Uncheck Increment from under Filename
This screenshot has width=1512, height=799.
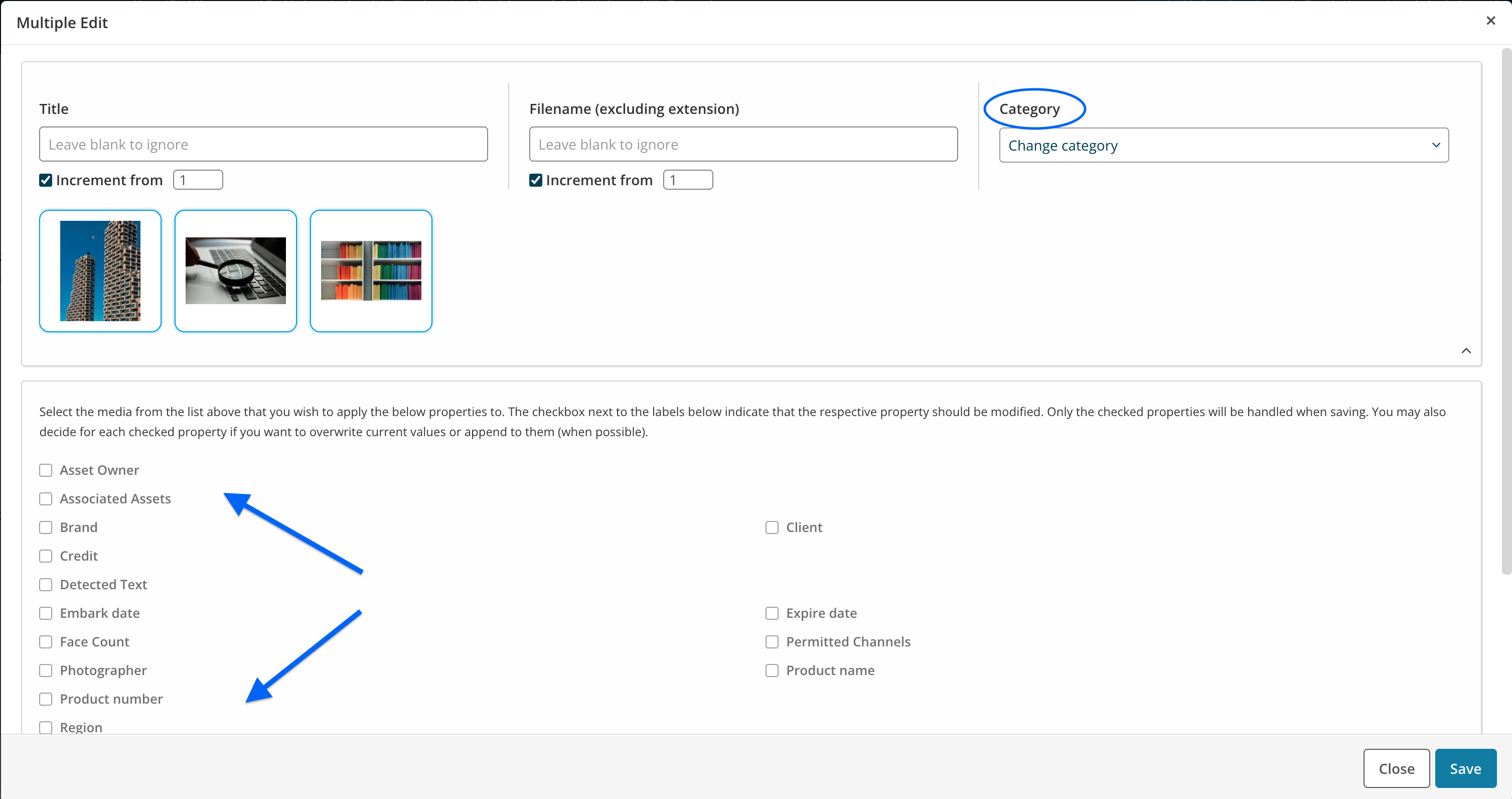pos(535,180)
